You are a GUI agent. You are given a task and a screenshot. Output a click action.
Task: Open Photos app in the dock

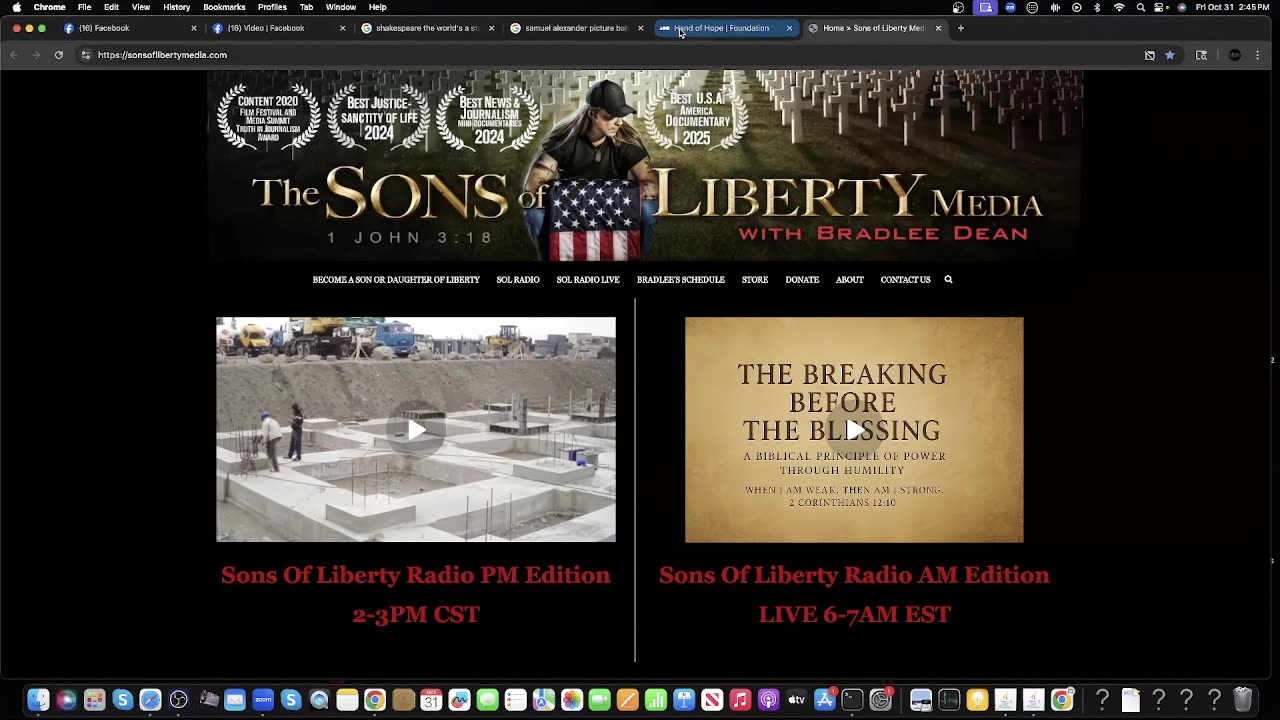tap(572, 700)
